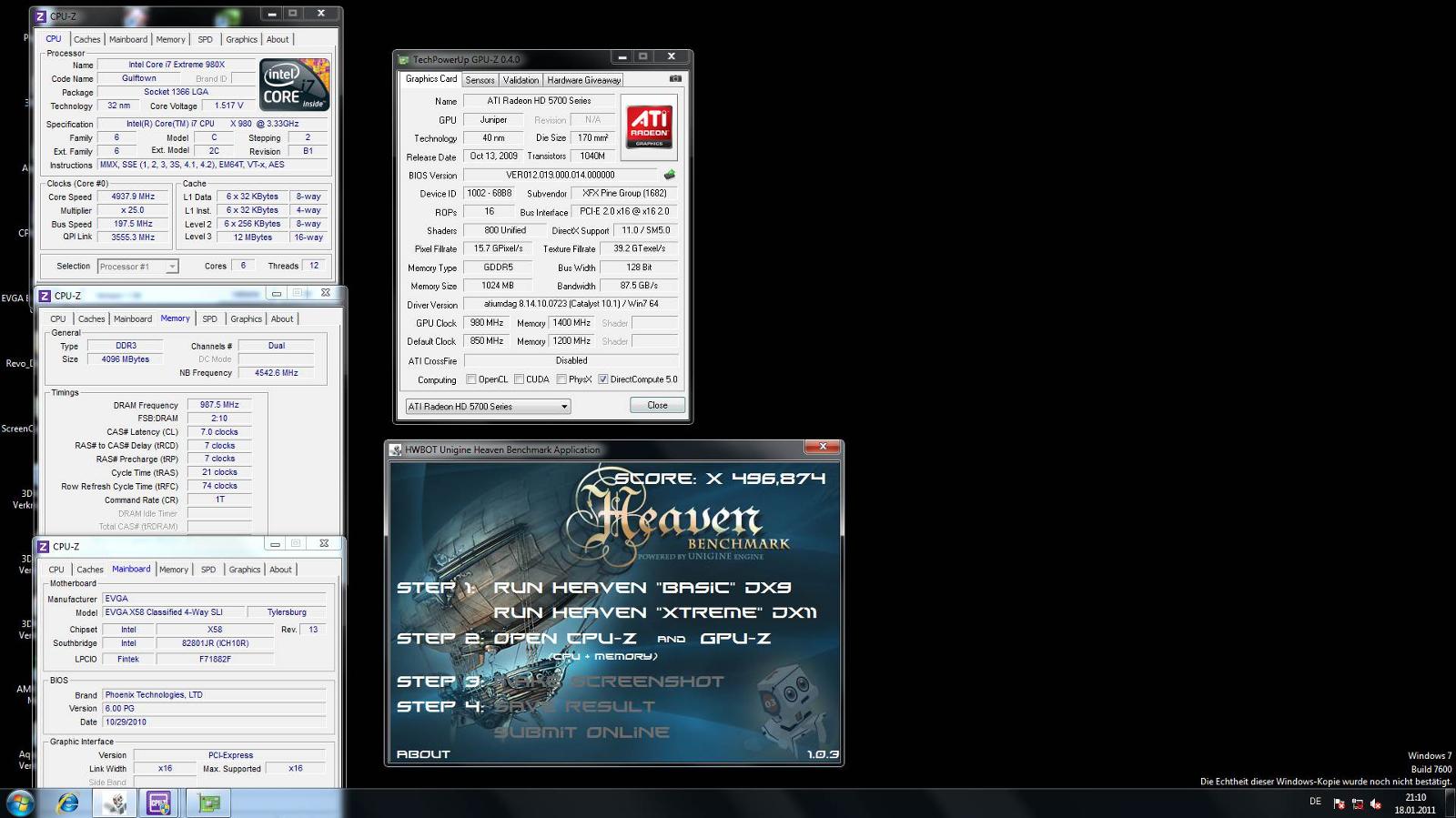Click Open CPU-Z in Heaven window
This screenshot has height=818, width=1456.
(x=564, y=639)
